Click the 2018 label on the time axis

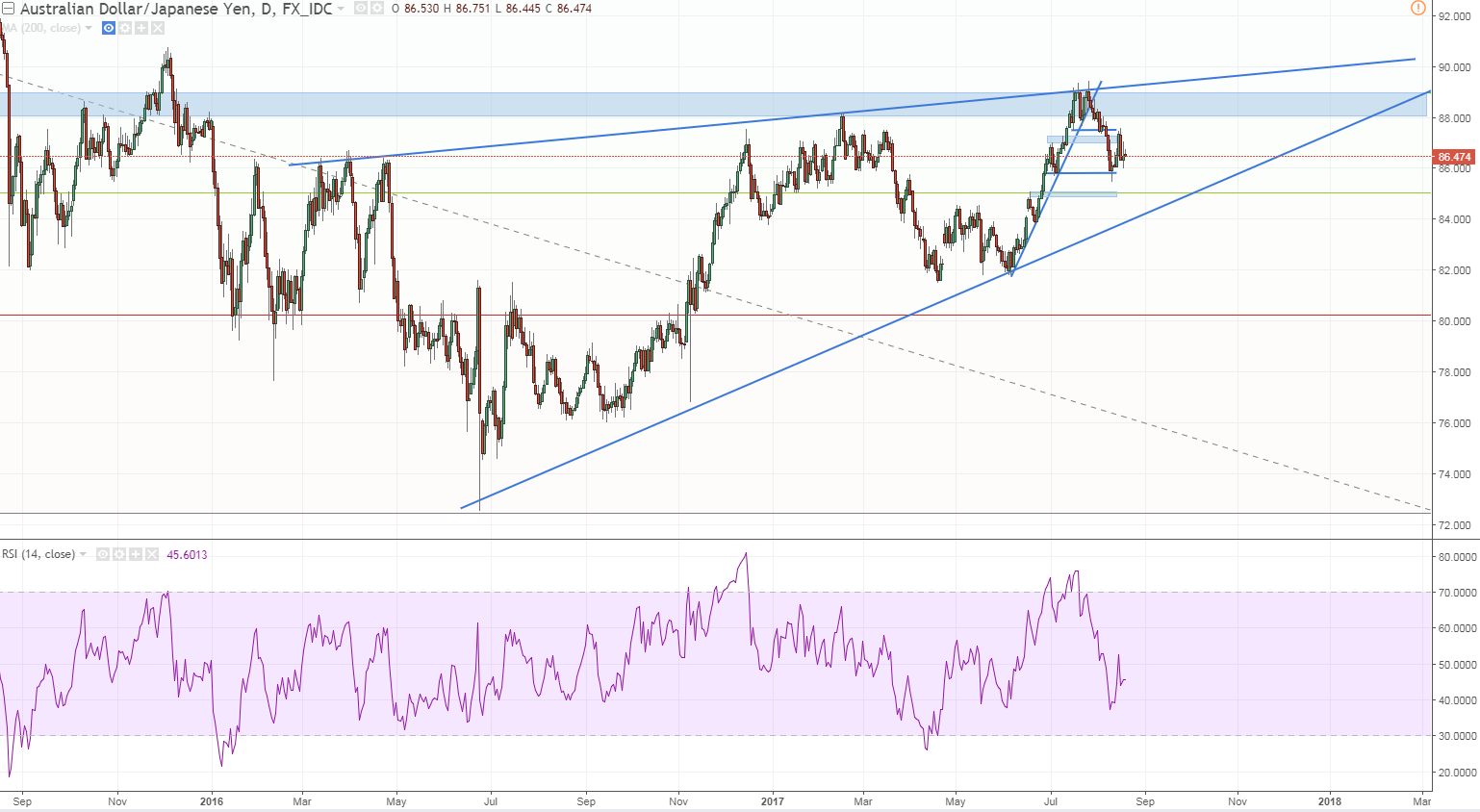pyautogui.click(x=1329, y=801)
